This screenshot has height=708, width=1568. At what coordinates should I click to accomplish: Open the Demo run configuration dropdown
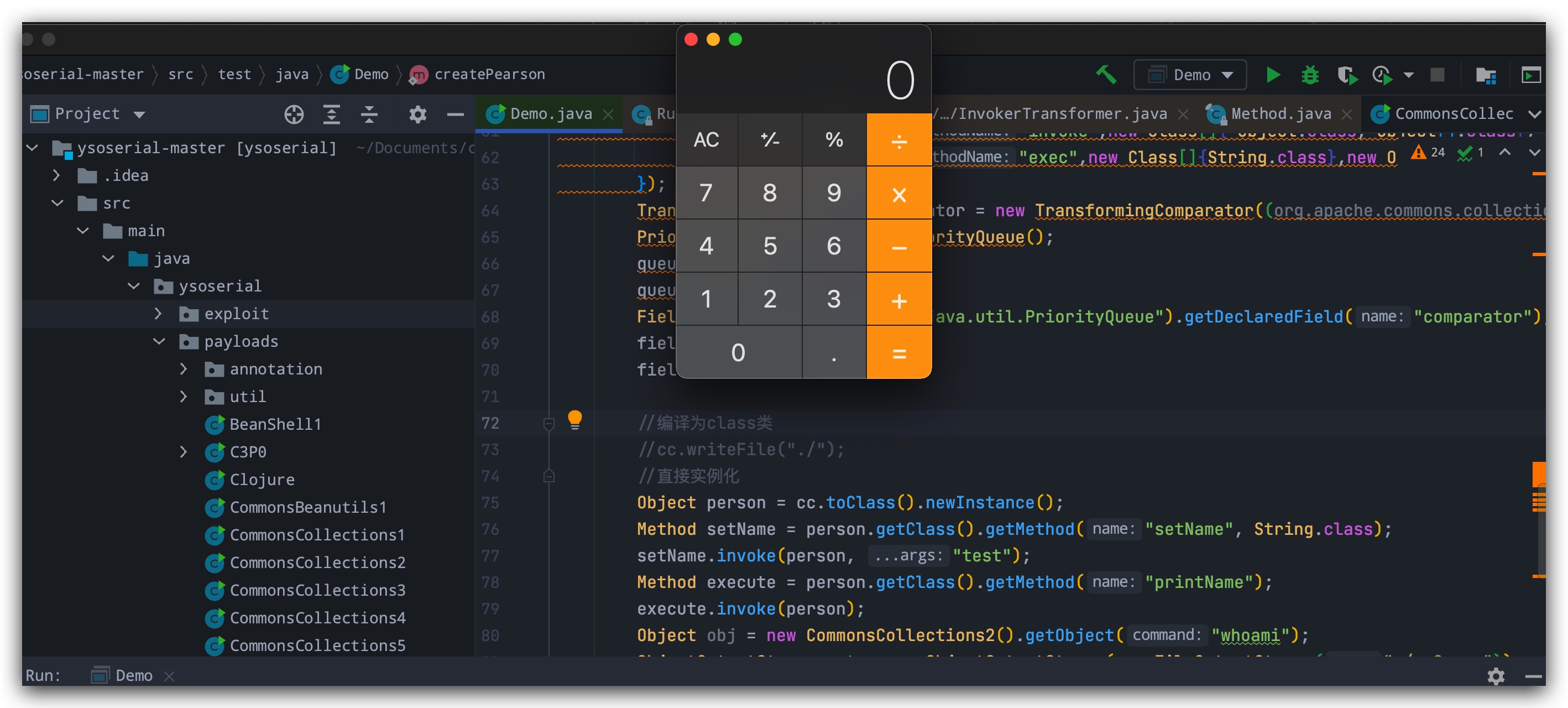coord(1189,75)
